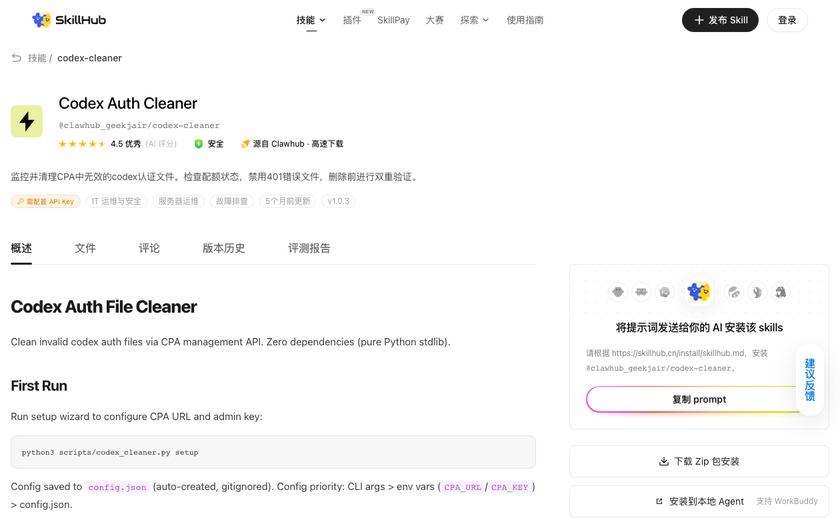Click the 5个月前更新 tag
The width and height of the screenshot is (840, 520).
[x=288, y=201]
